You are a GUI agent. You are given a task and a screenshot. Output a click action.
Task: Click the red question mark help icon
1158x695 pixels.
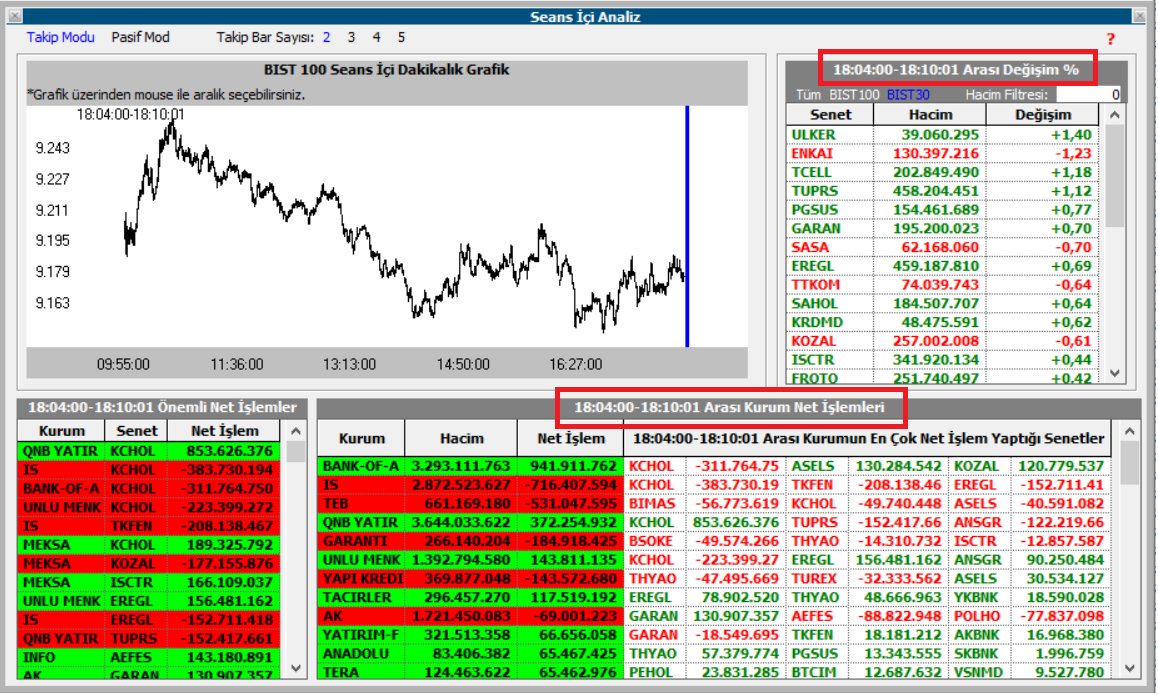click(x=1110, y=38)
